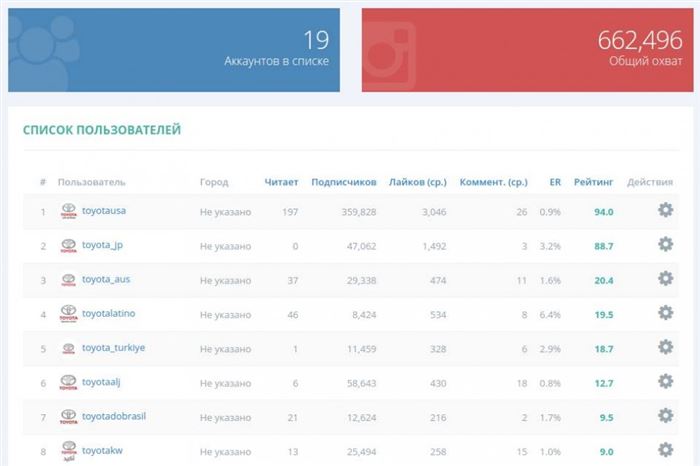
Task: Click the gear icon for toyota_aus
Action: point(665,279)
